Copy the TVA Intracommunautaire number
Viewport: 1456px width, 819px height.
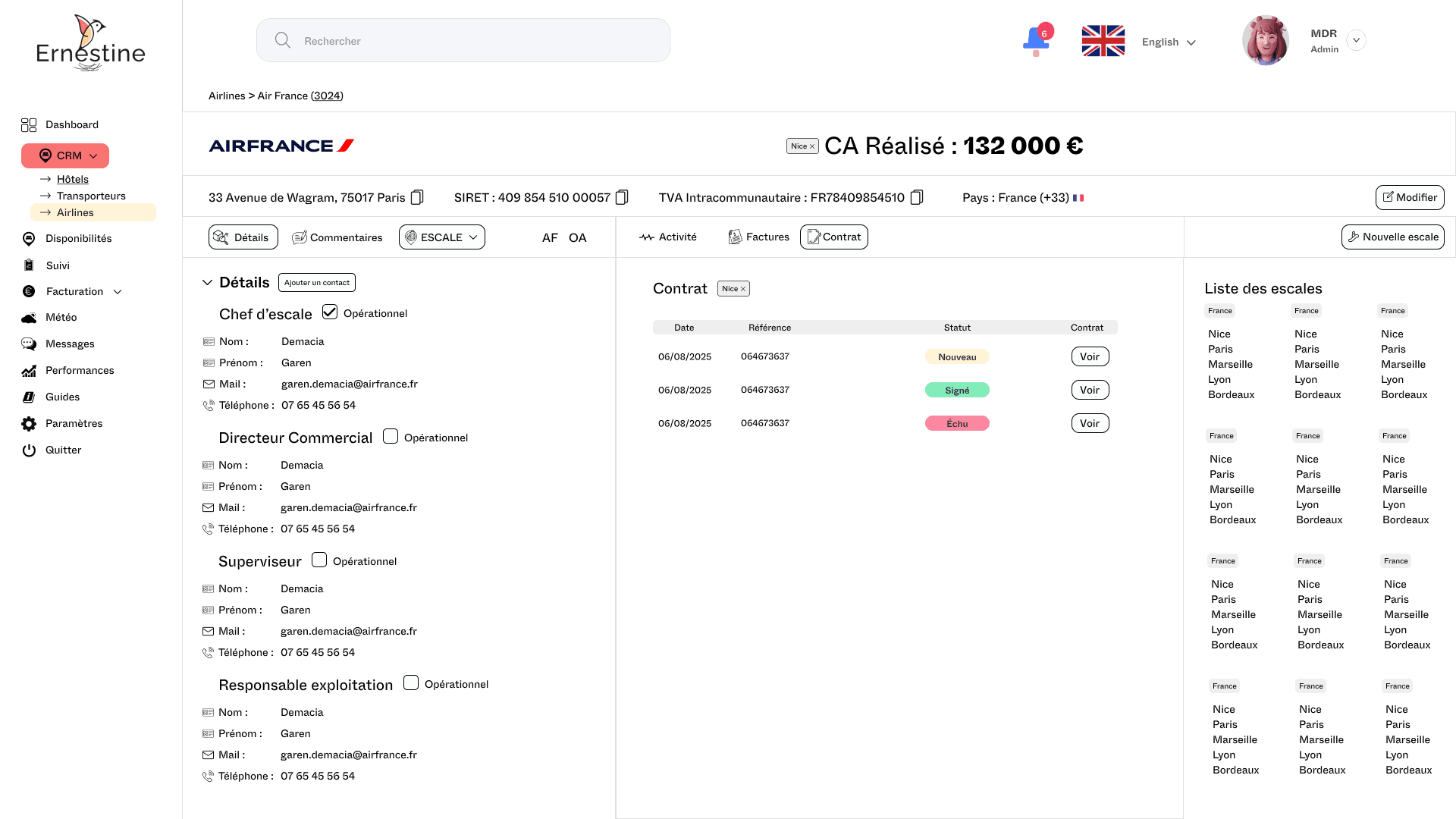916,197
